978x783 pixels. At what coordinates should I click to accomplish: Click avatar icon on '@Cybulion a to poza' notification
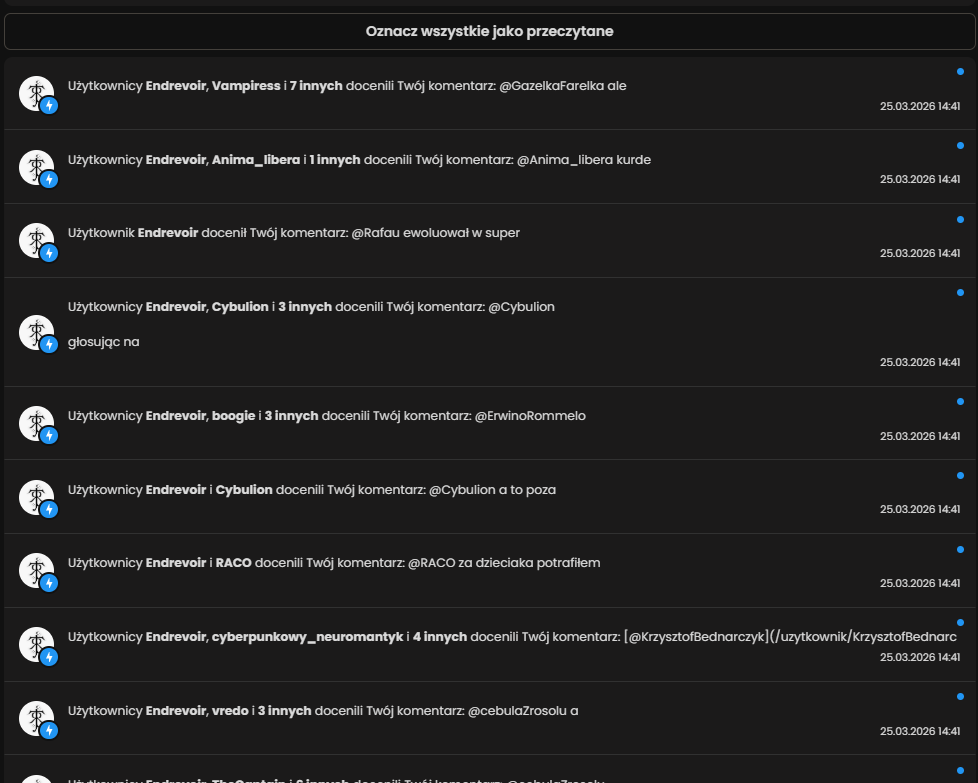pyautogui.click(x=37, y=497)
